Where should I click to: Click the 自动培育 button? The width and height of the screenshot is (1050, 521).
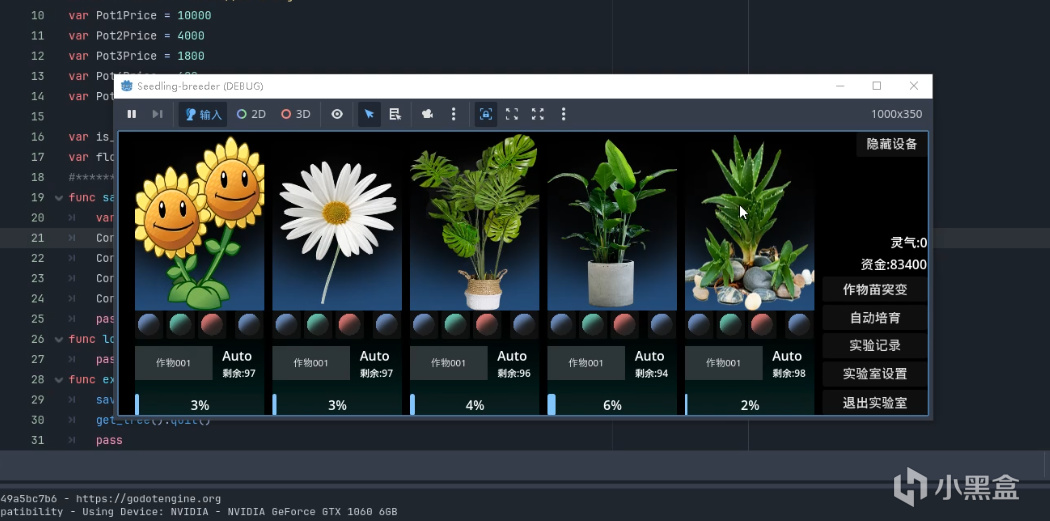click(x=875, y=317)
